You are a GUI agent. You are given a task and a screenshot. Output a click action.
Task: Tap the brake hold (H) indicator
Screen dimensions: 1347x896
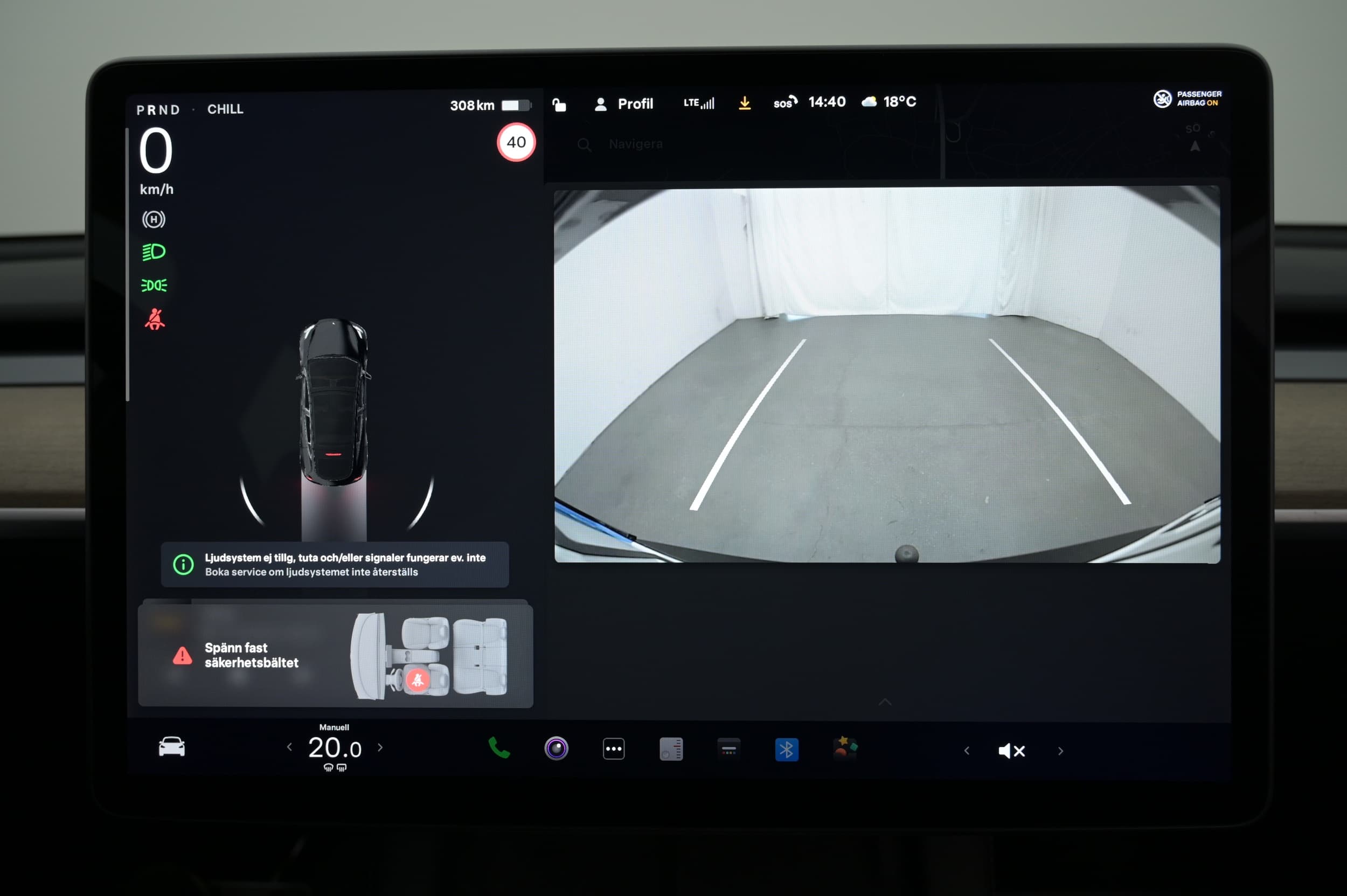(x=154, y=219)
